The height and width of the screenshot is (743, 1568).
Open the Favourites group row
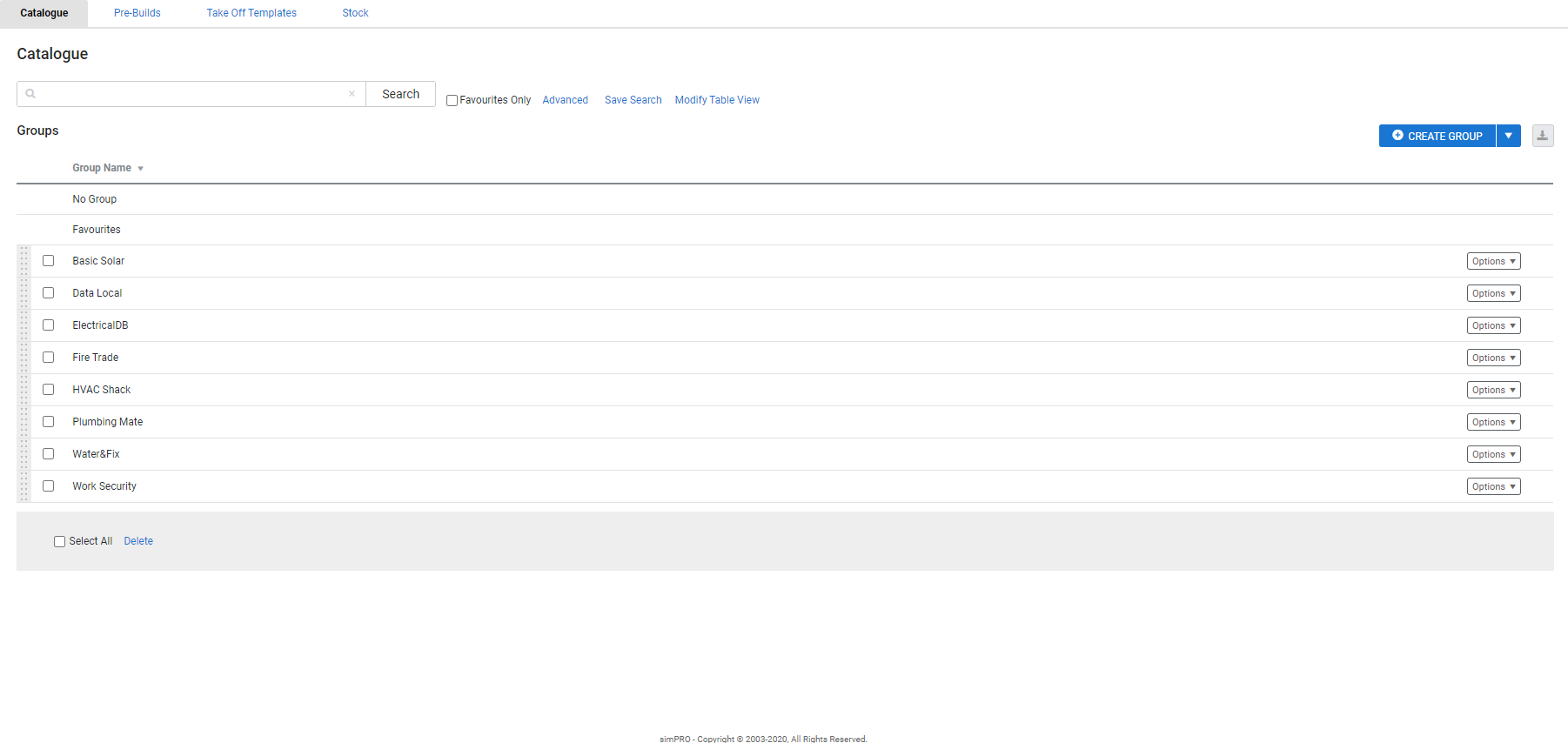coord(785,230)
